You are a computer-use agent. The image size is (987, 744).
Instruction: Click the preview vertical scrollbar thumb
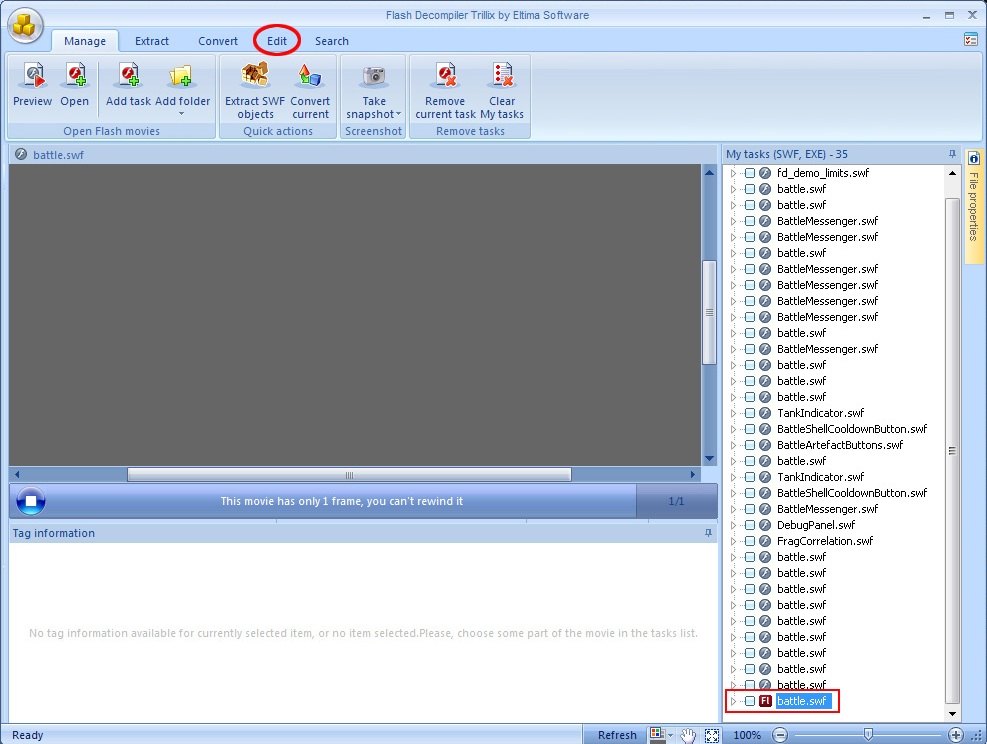click(709, 312)
